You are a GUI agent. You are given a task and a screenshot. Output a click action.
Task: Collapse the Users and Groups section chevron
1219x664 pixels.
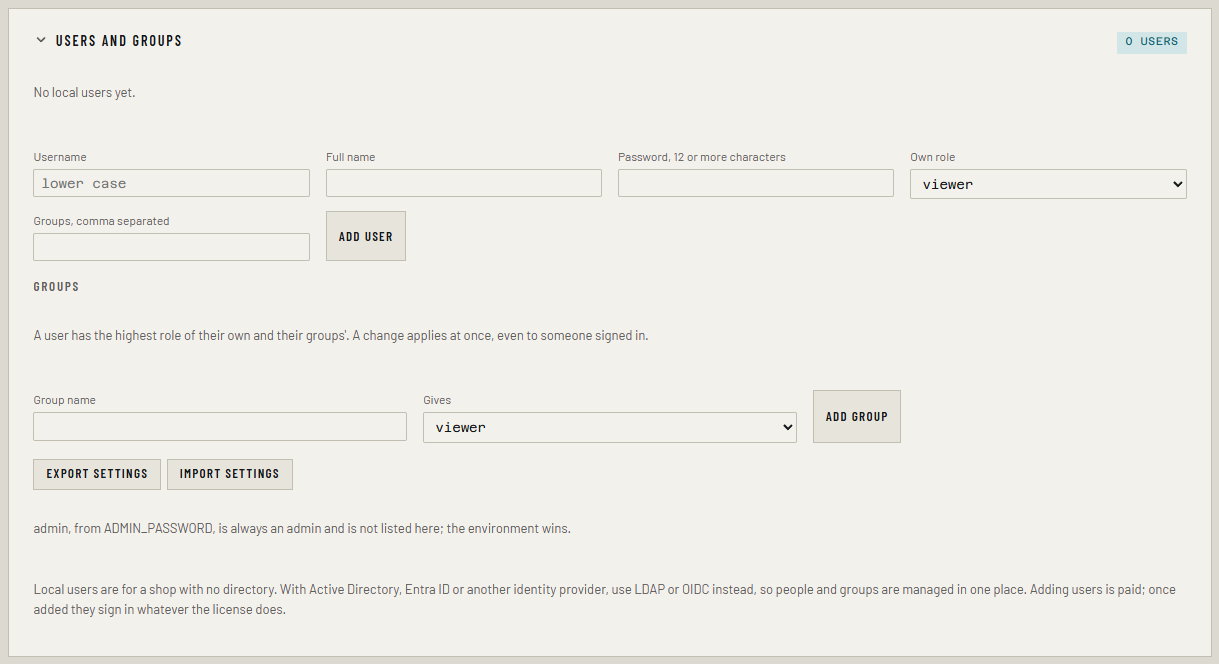(x=41, y=41)
